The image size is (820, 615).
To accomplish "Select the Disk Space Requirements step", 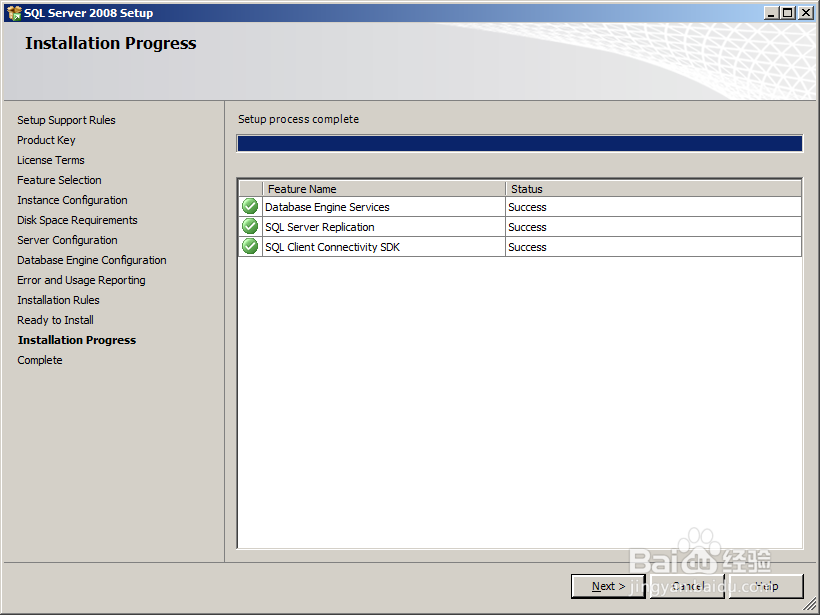I will [x=77, y=220].
